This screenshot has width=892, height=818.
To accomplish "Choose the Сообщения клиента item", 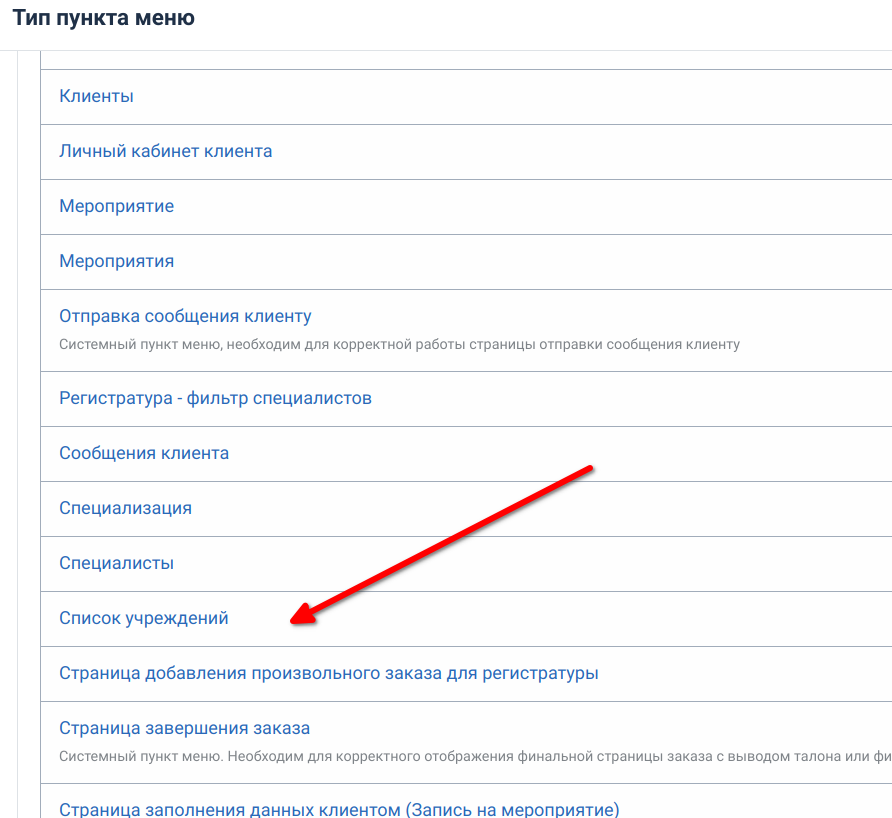I will click(144, 454).
